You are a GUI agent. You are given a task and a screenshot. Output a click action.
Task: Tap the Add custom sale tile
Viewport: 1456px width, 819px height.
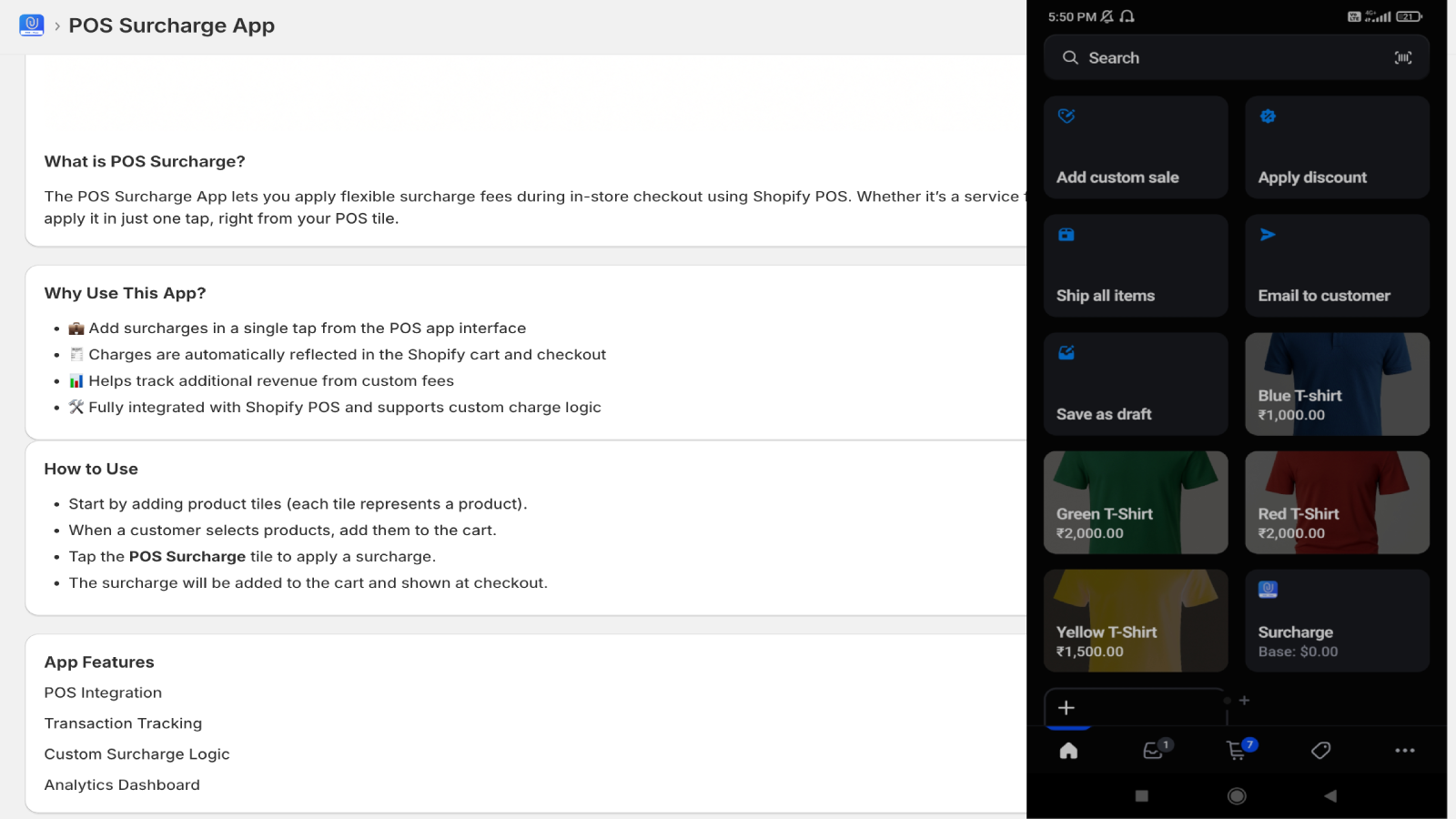click(1135, 147)
